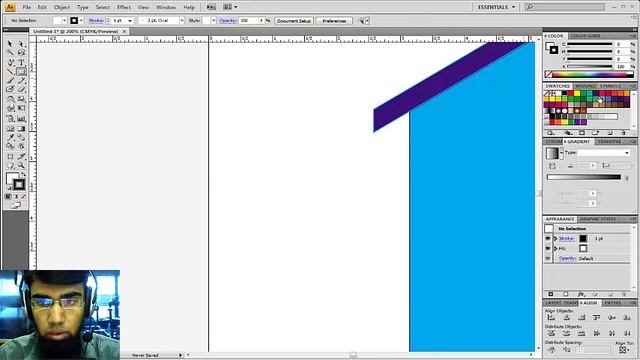Set paint mode to Color in toolbox
The height and width of the screenshot is (360, 640).
[x=8, y=196]
